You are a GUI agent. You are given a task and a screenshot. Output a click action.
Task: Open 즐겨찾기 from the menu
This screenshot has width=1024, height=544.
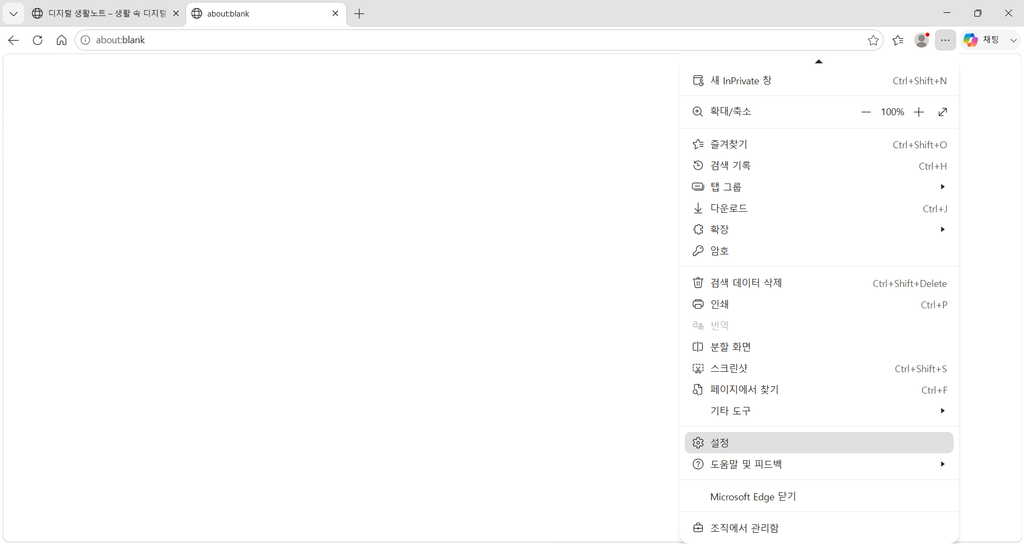click(819, 144)
